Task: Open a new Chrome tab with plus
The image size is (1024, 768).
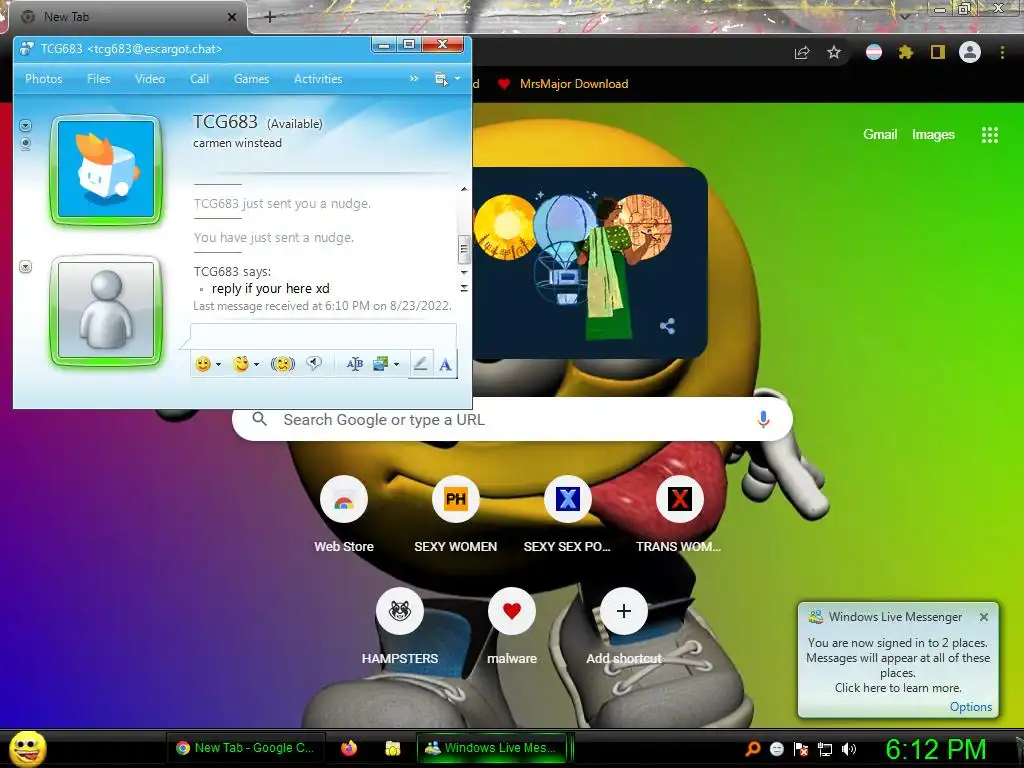Action: (x=270, y=18)
